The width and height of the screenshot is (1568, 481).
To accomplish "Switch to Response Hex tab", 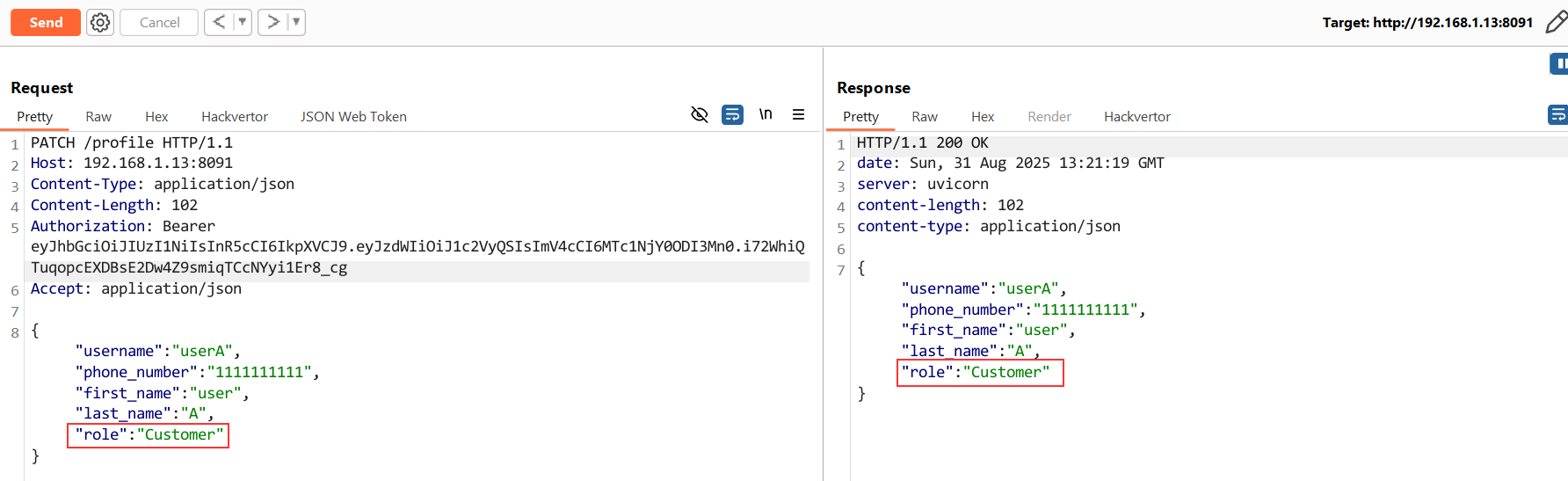I will (983, 117).
